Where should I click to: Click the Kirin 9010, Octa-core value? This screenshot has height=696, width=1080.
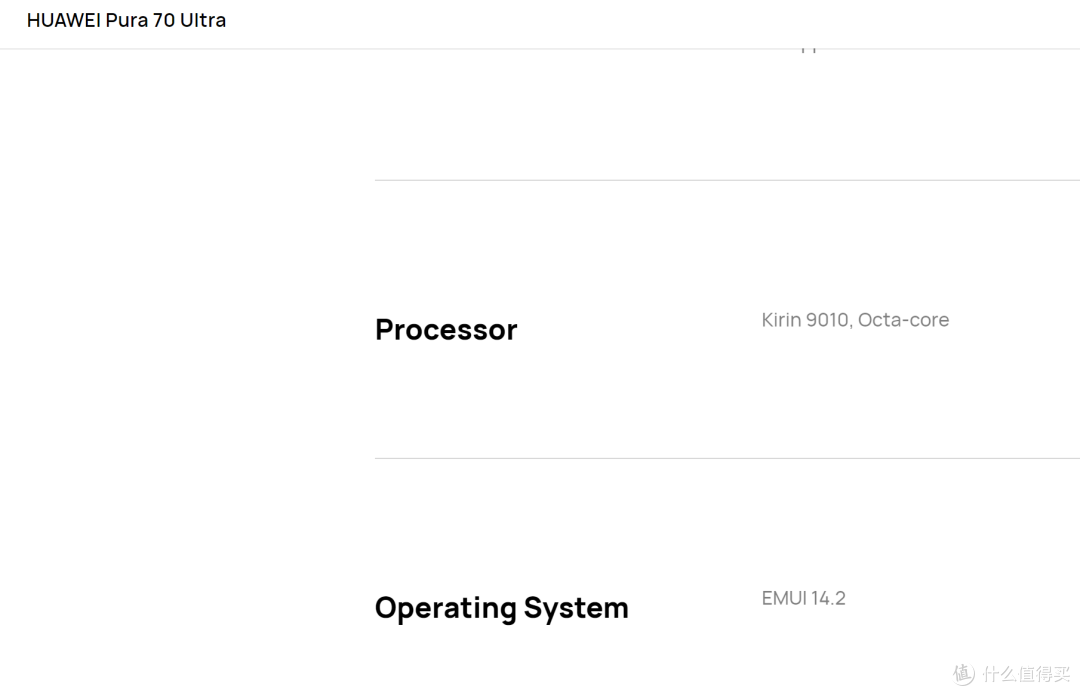point(855,320)
